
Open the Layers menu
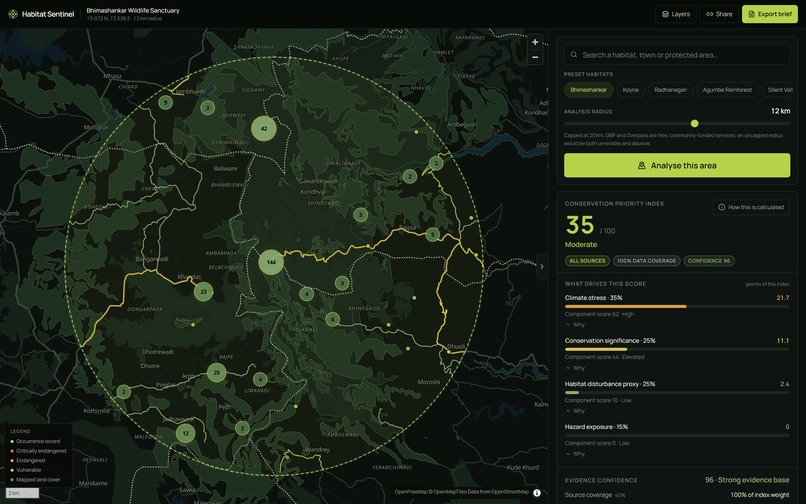coord(675,14)
